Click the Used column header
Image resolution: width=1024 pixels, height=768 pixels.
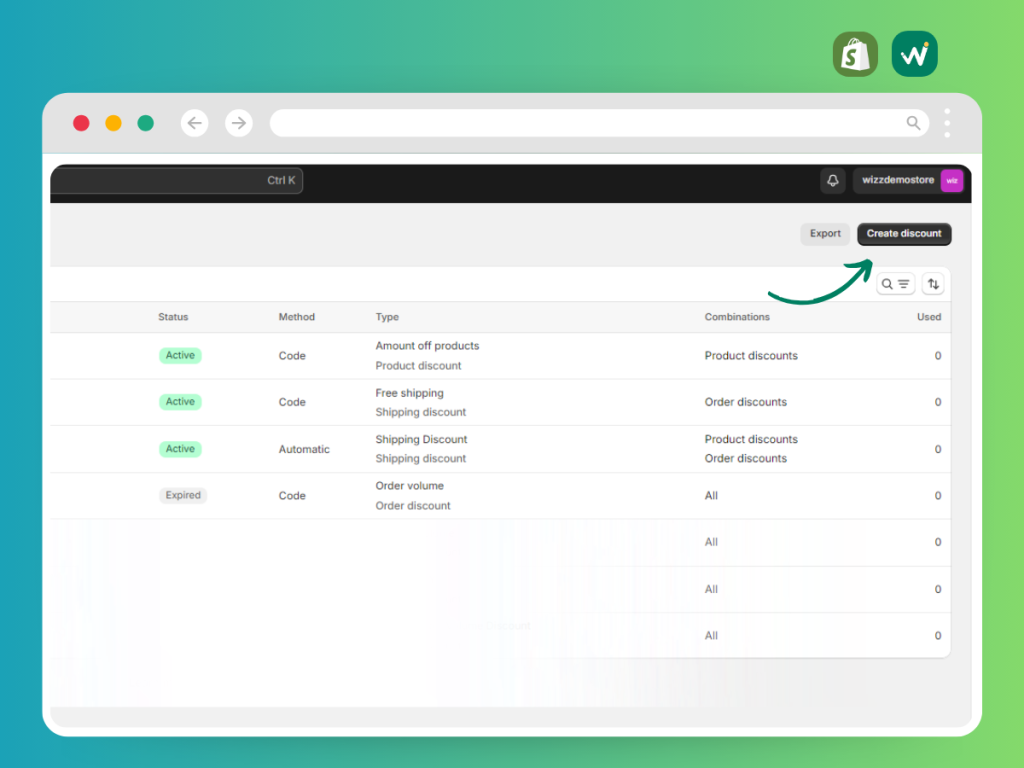point(929,317)
